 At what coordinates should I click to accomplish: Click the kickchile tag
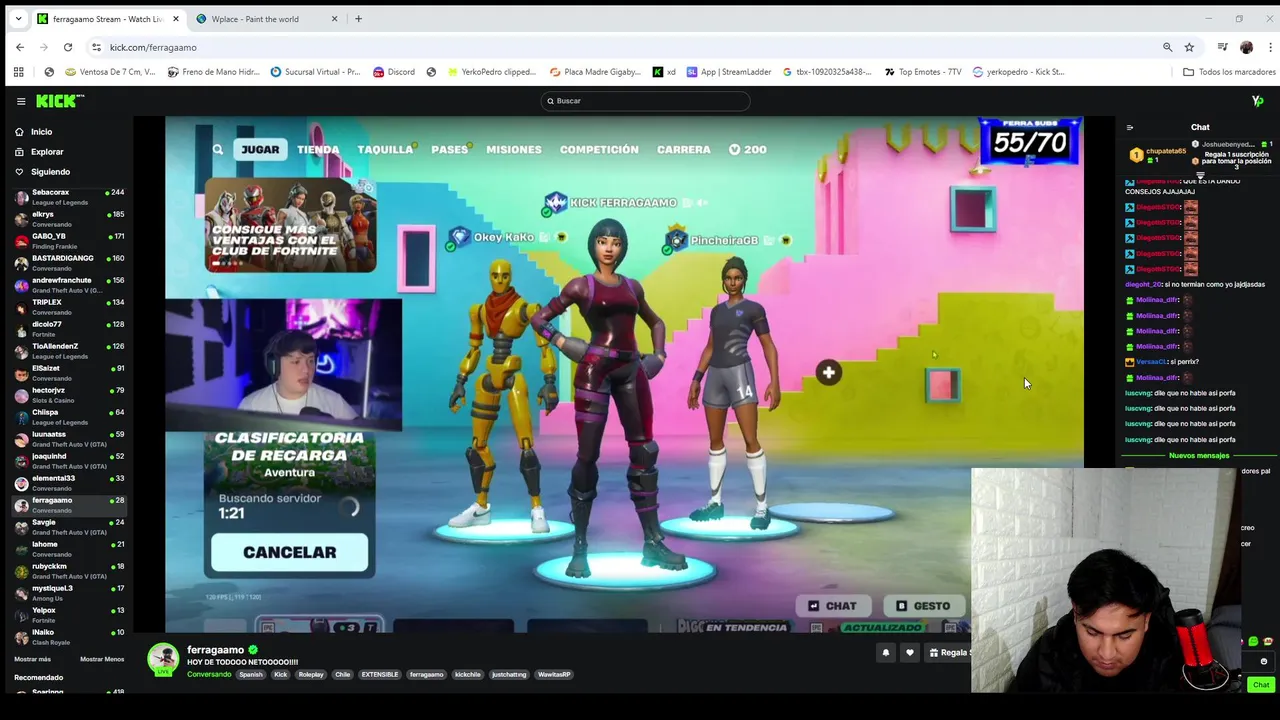click(468, 675)
